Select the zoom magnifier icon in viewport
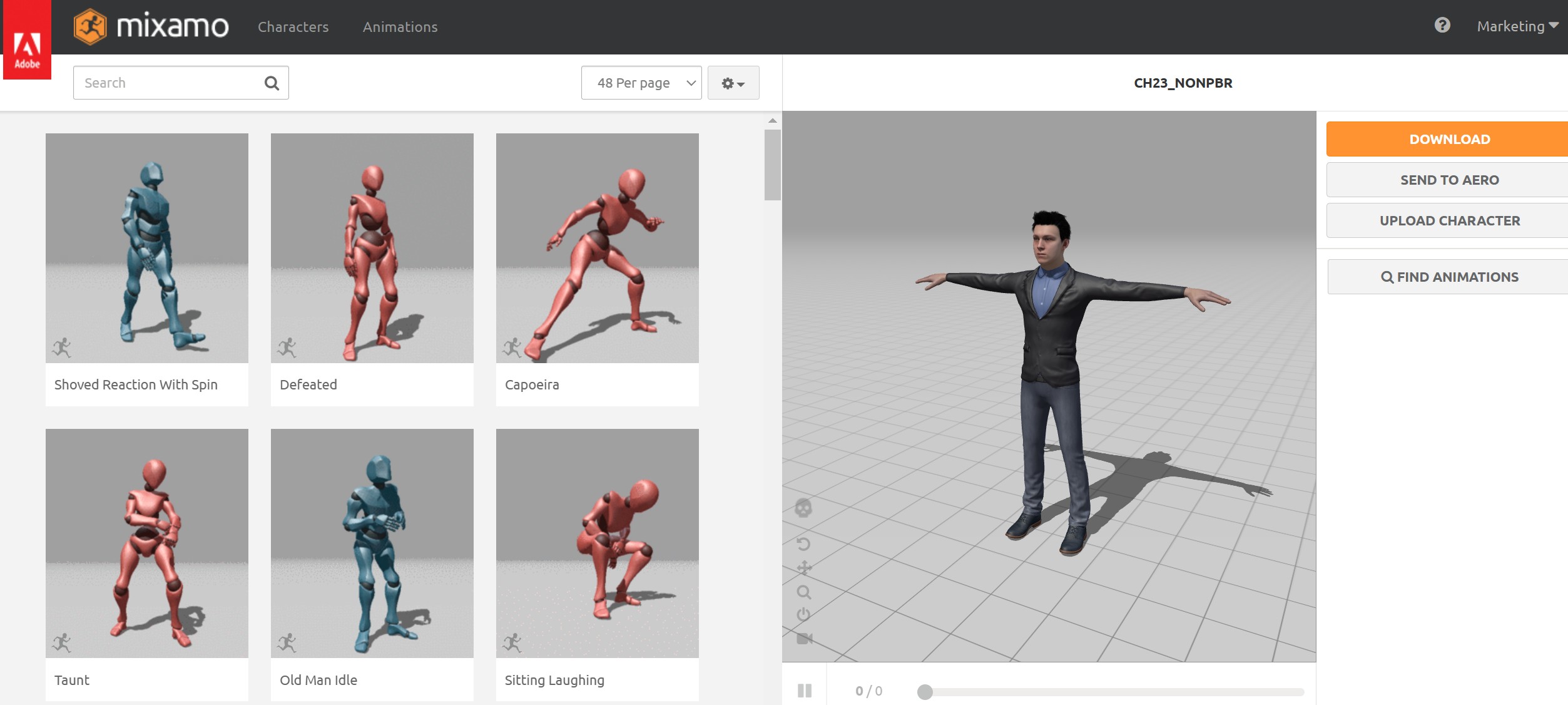Screen dimensions: 1568x705 804,592
